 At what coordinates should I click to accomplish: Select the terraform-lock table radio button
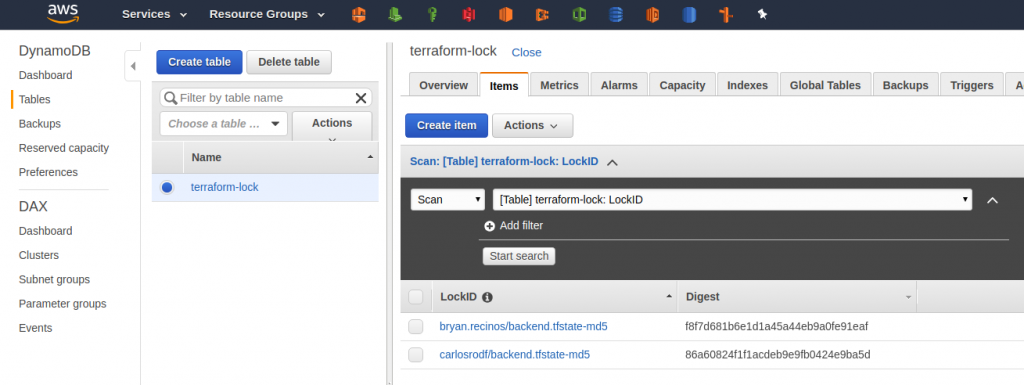pyautogui.click(x=167, y=187)
